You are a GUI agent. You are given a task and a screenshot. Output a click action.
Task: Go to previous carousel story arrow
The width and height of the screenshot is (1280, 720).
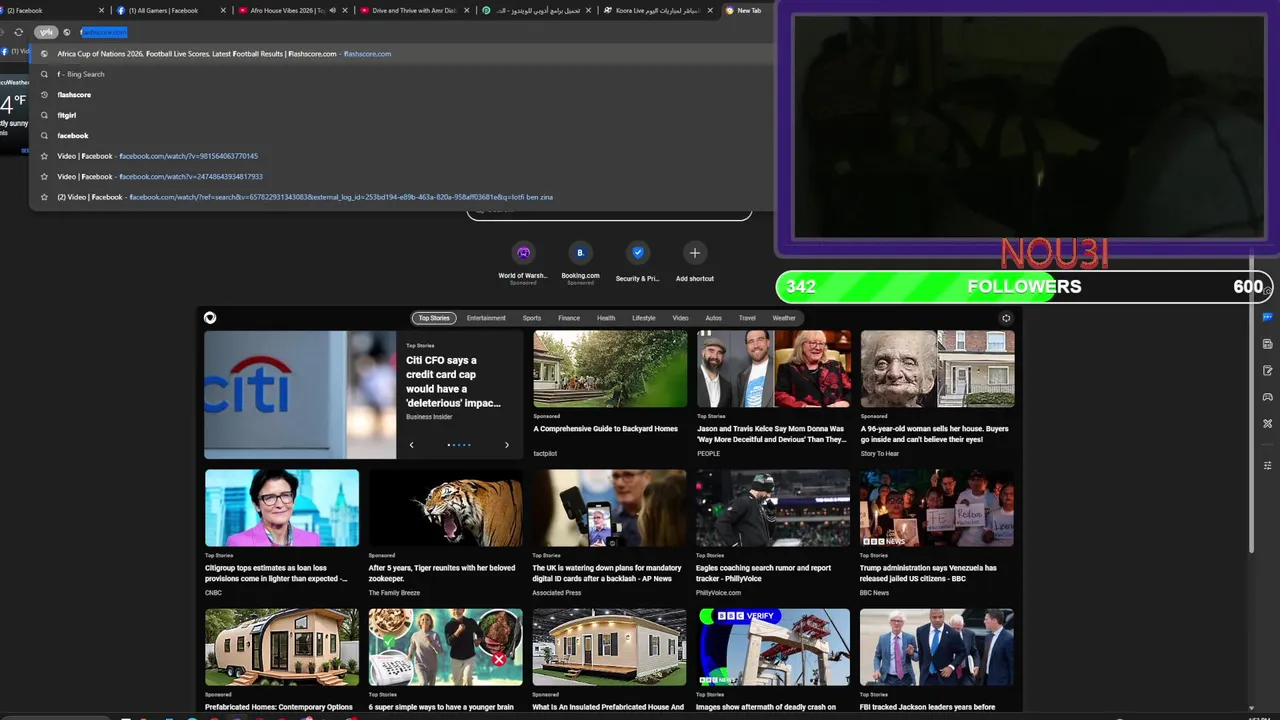pyautogui.click(x=411, y=445)
